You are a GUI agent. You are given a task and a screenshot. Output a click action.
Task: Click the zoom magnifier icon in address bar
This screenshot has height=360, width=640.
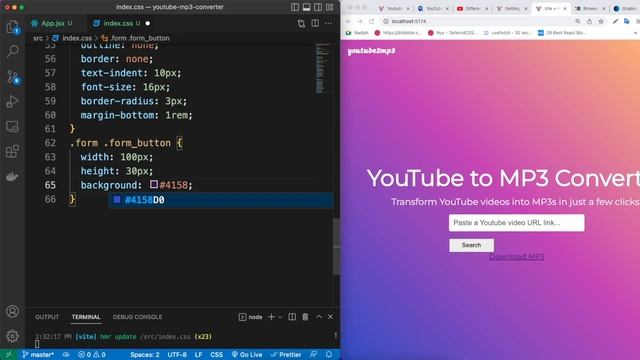[x=578, y=21]
